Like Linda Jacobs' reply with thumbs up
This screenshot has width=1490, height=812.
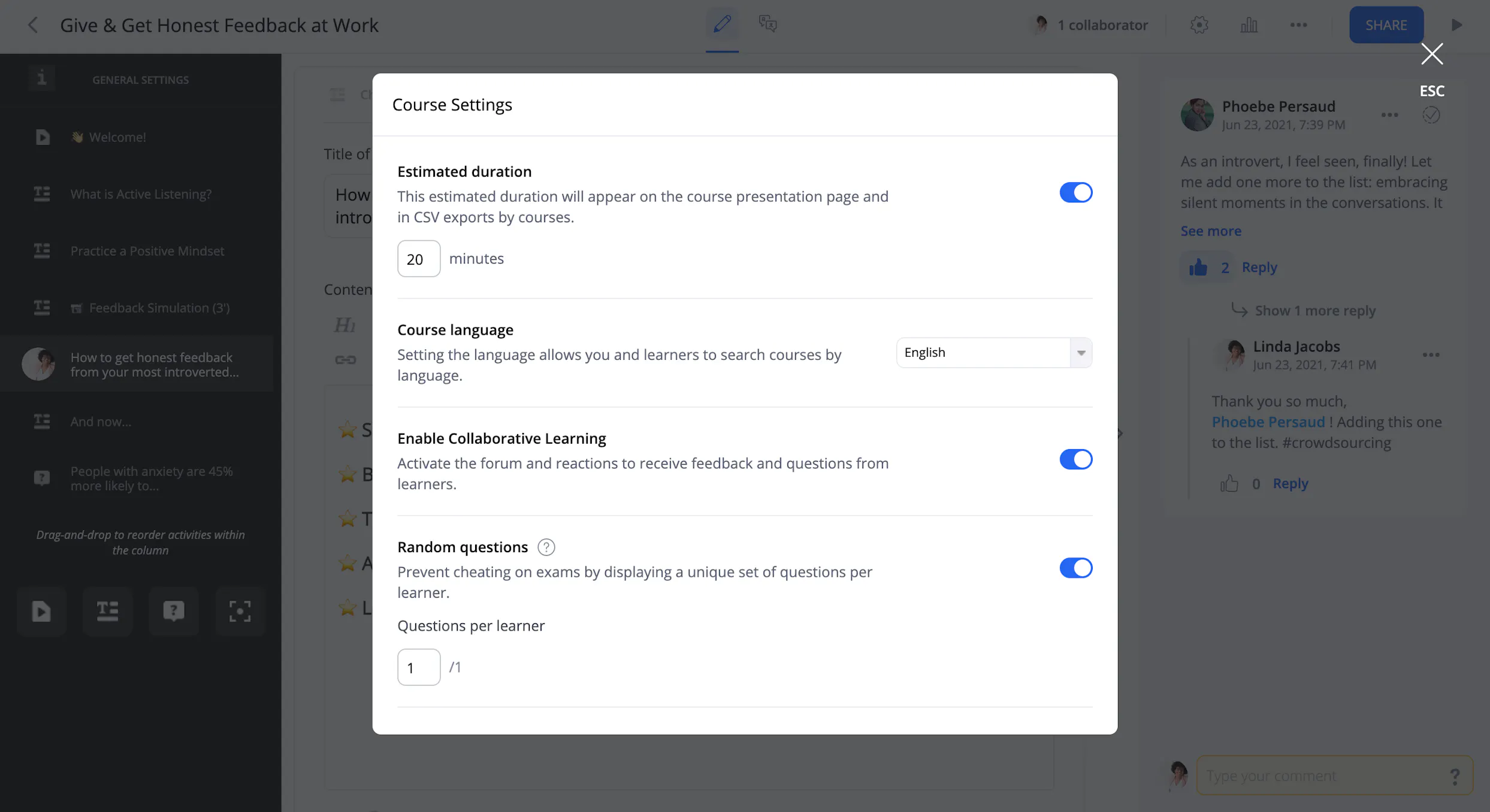click(x=1229, y=483)
